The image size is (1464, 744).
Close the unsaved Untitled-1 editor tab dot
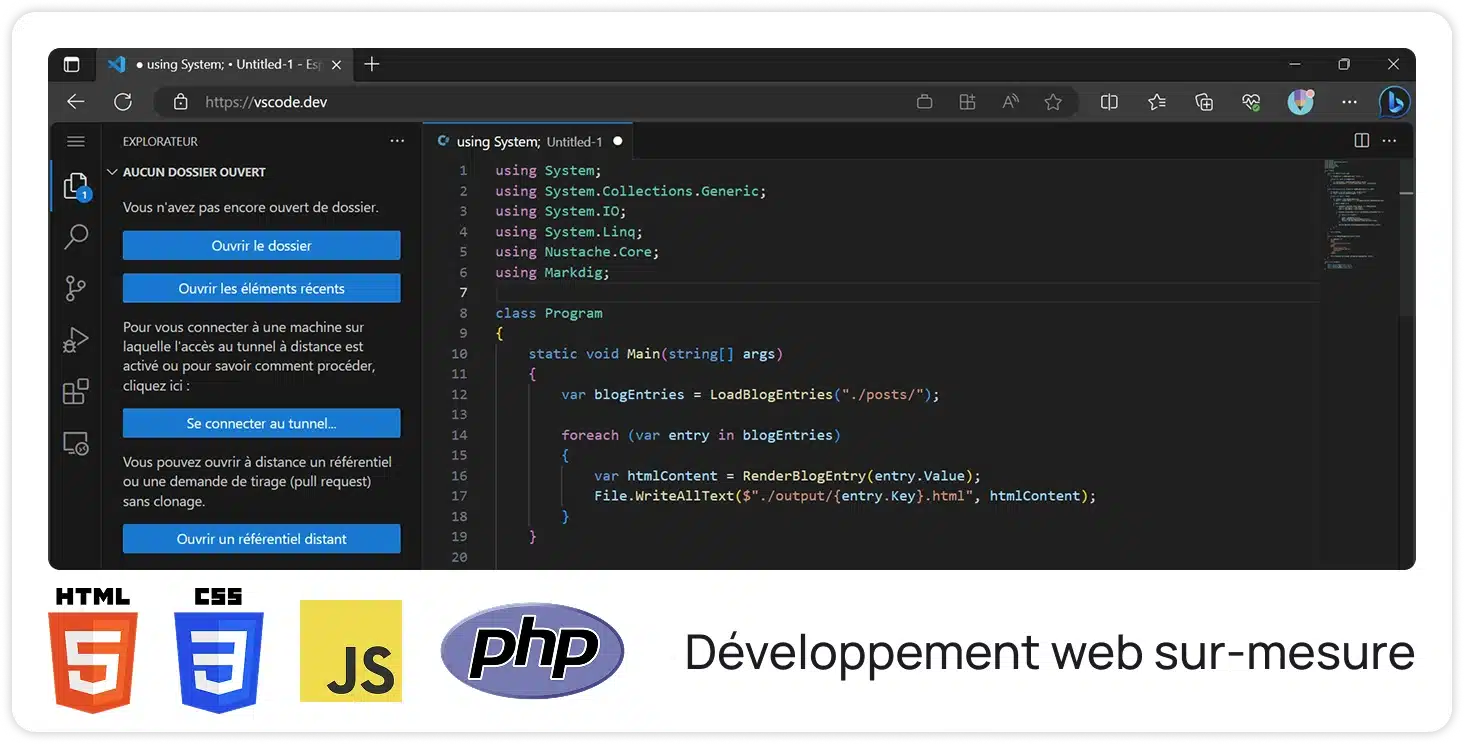617,141
